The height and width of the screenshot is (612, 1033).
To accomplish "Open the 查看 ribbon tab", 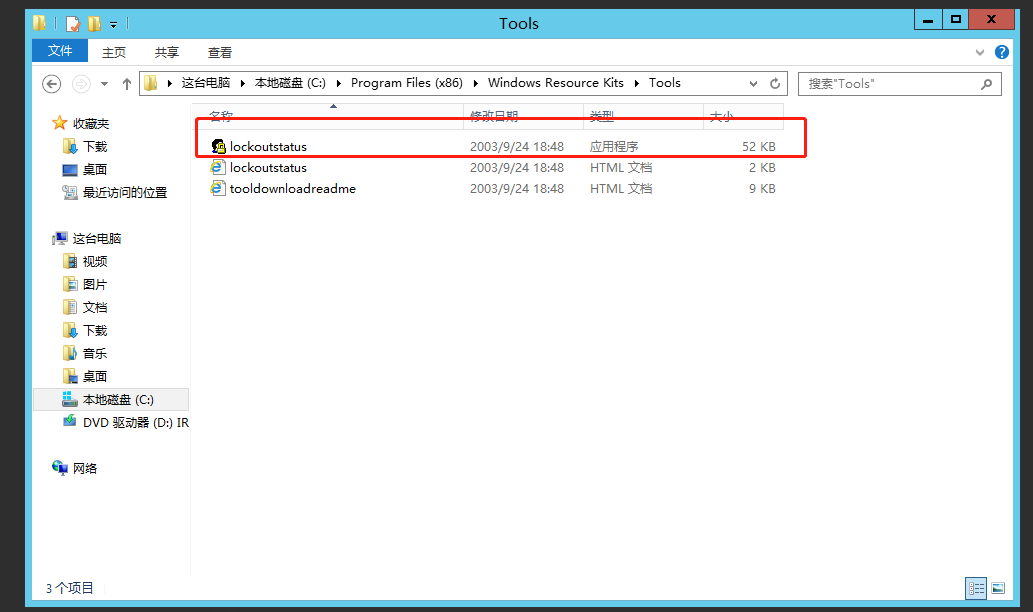I will [219, 52].
